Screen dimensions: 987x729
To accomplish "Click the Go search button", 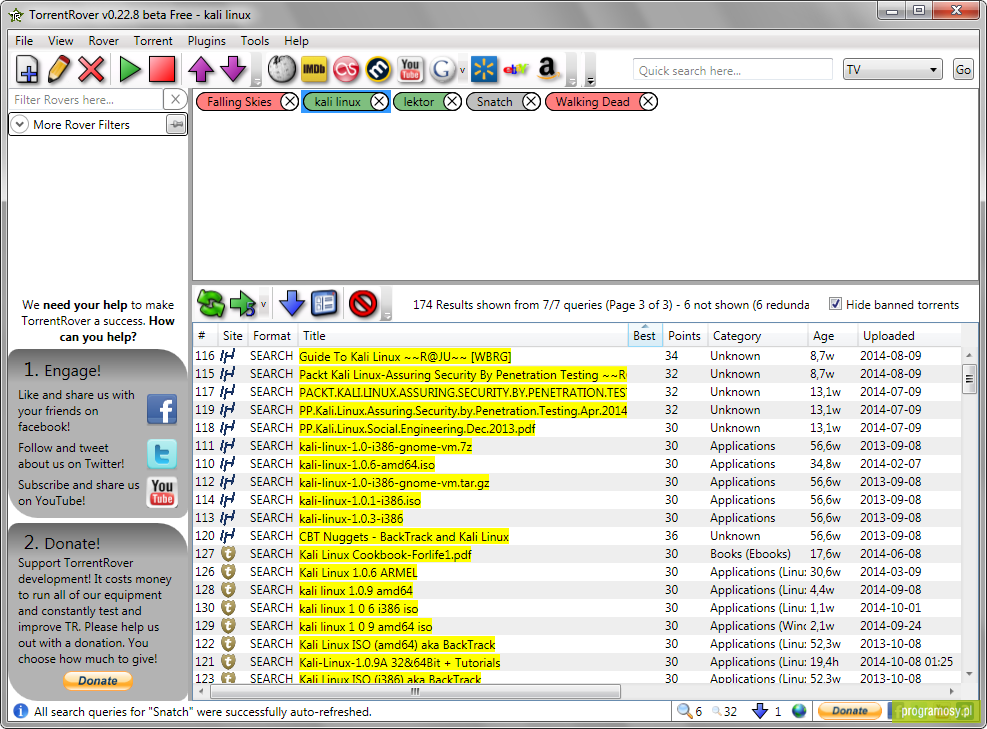I will click(963, 69).
